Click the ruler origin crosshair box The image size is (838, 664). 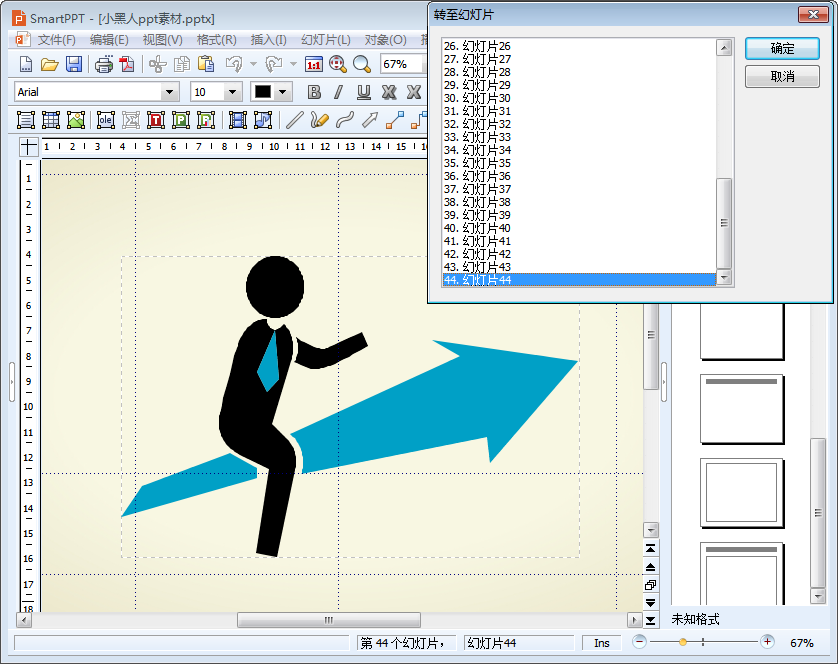point(29,146)
